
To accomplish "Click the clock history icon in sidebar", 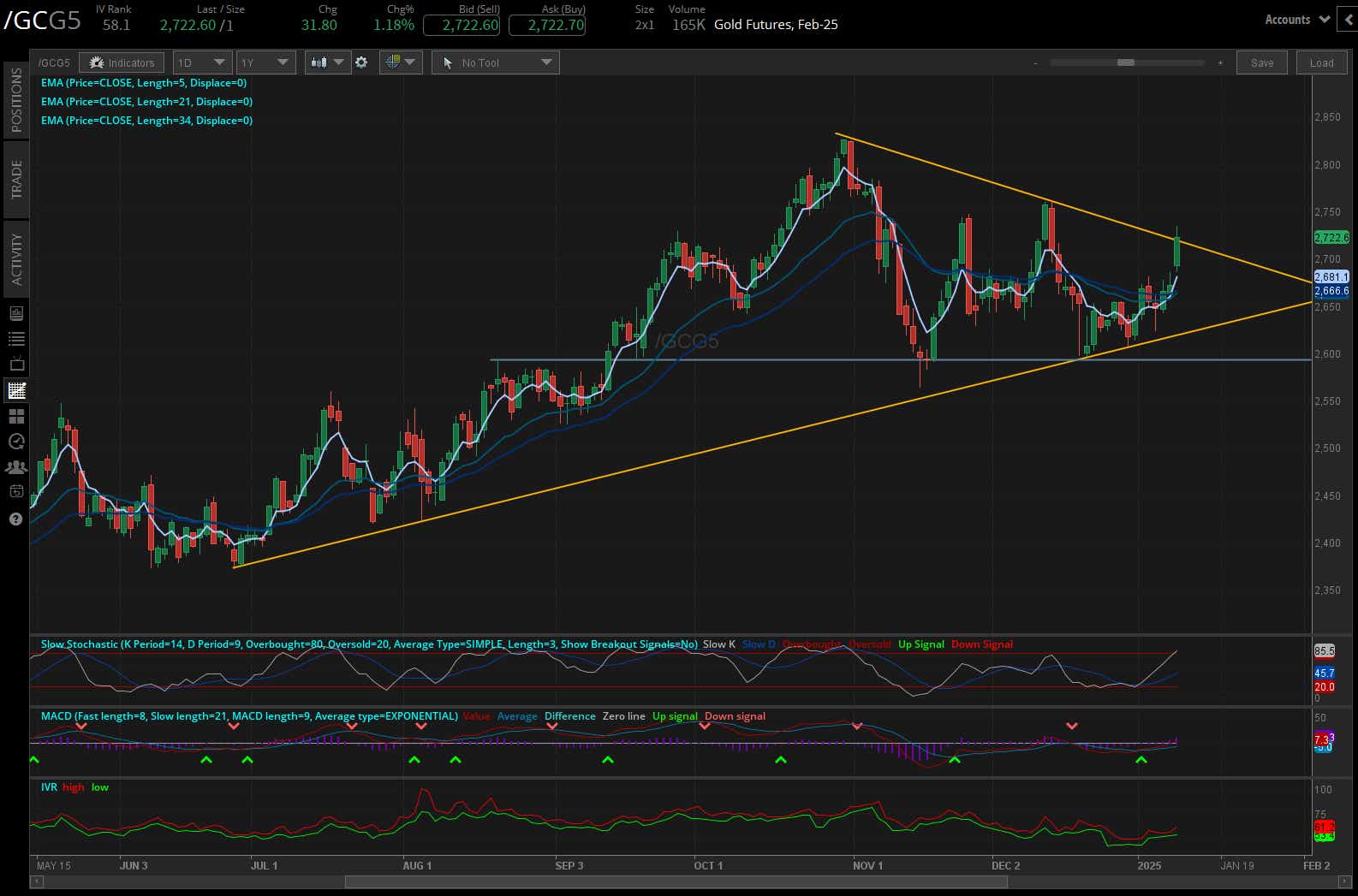I will [15, 442].
